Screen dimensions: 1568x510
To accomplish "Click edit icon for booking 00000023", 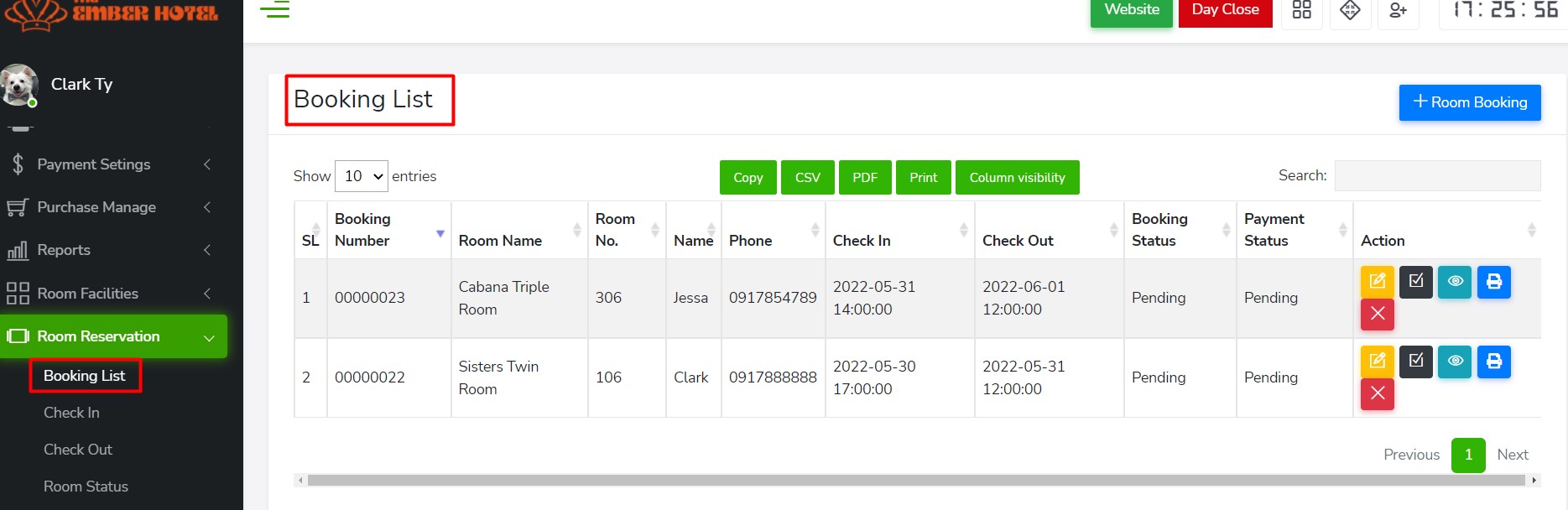I will [1377, 281].
